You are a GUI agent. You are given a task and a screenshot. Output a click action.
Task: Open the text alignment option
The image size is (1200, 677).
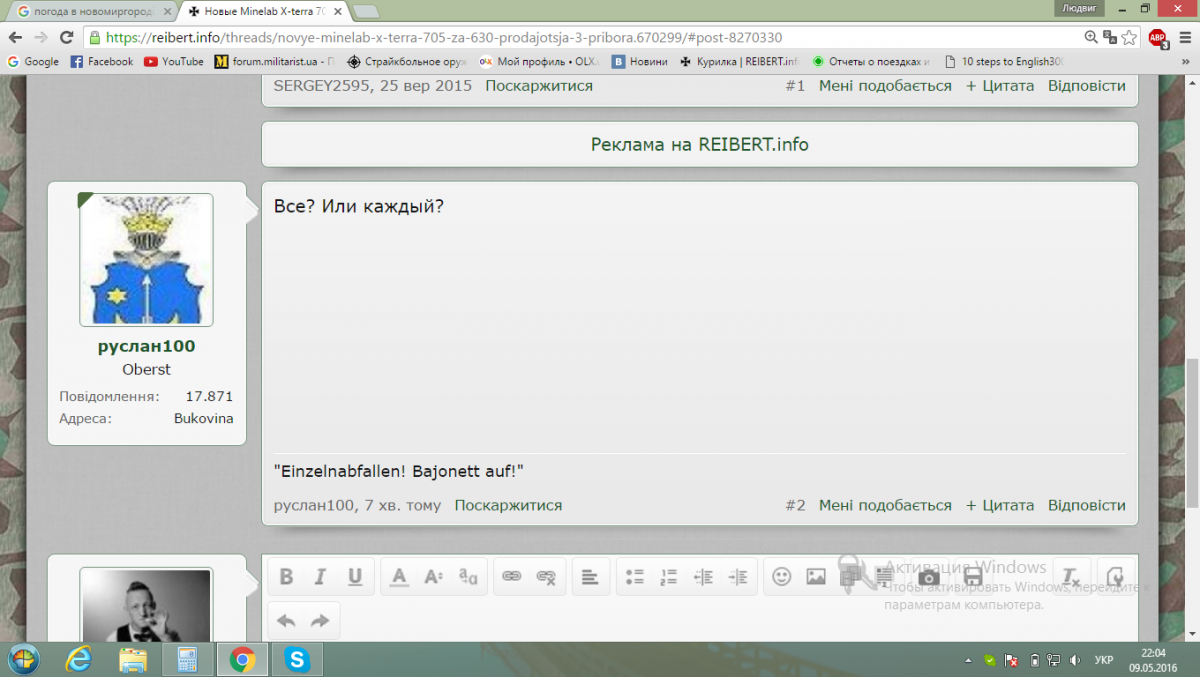(590, 577)
